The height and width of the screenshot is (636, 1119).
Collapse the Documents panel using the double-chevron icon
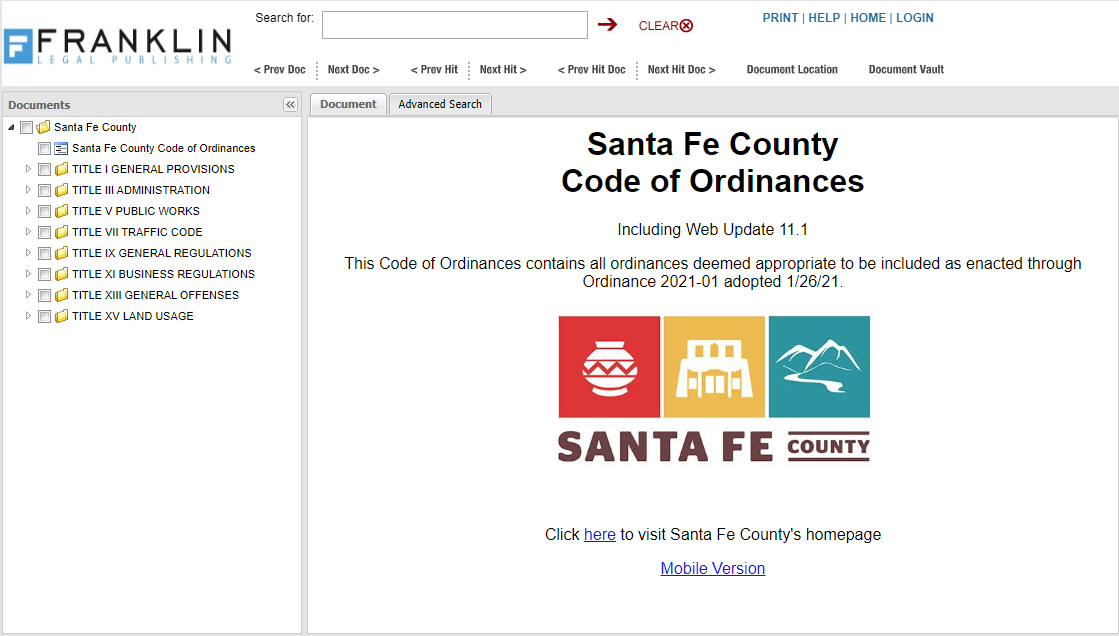coord(290,104)
